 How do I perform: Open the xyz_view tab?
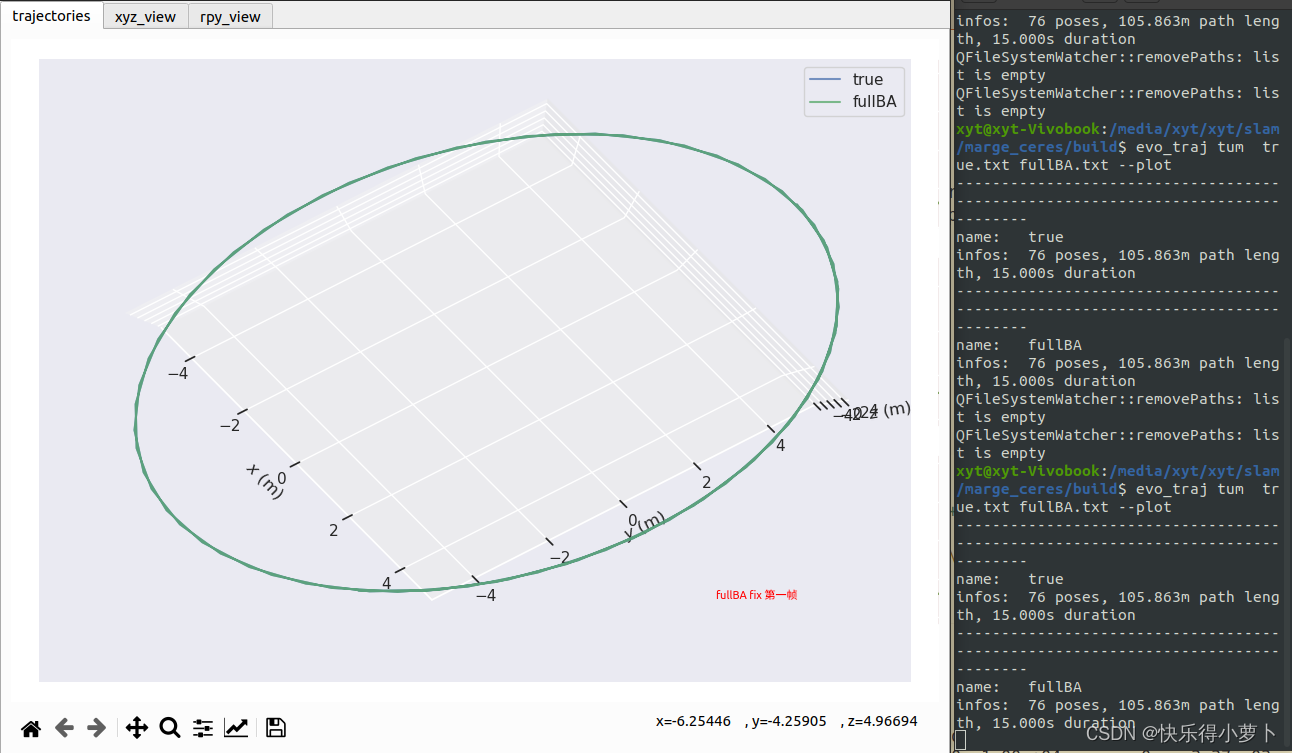coord(145,17)
